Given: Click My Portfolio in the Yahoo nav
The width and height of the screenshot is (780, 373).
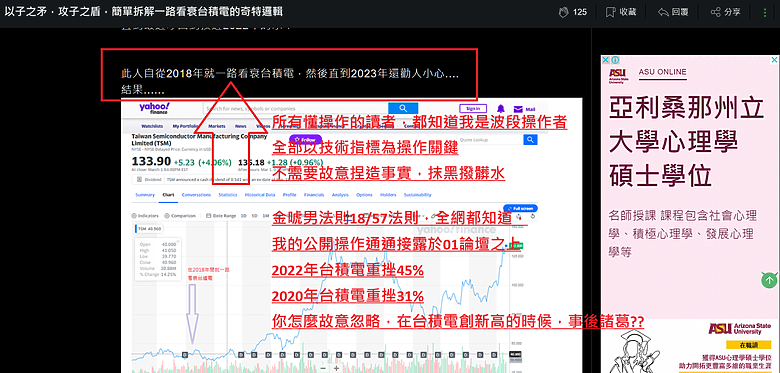Looking at the screenshot, I should [x=185, y=126].
